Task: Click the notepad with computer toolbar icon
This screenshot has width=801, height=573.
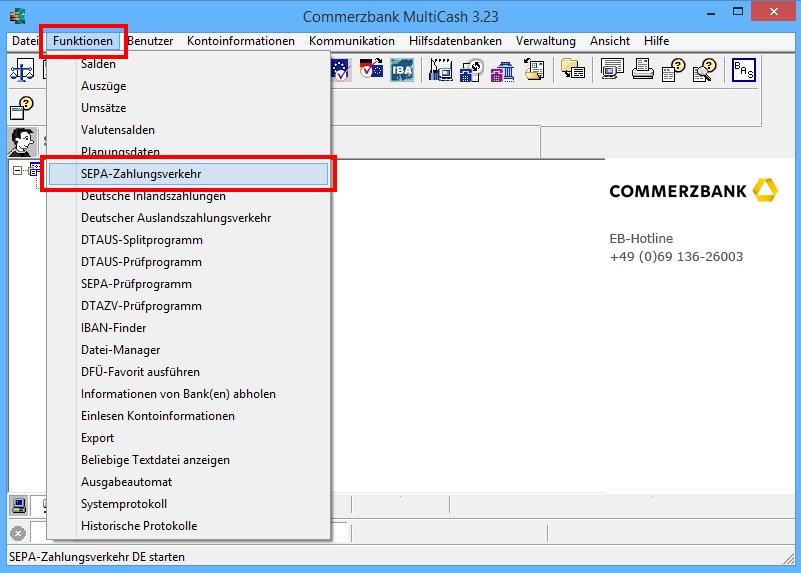Action: point(440,70)
